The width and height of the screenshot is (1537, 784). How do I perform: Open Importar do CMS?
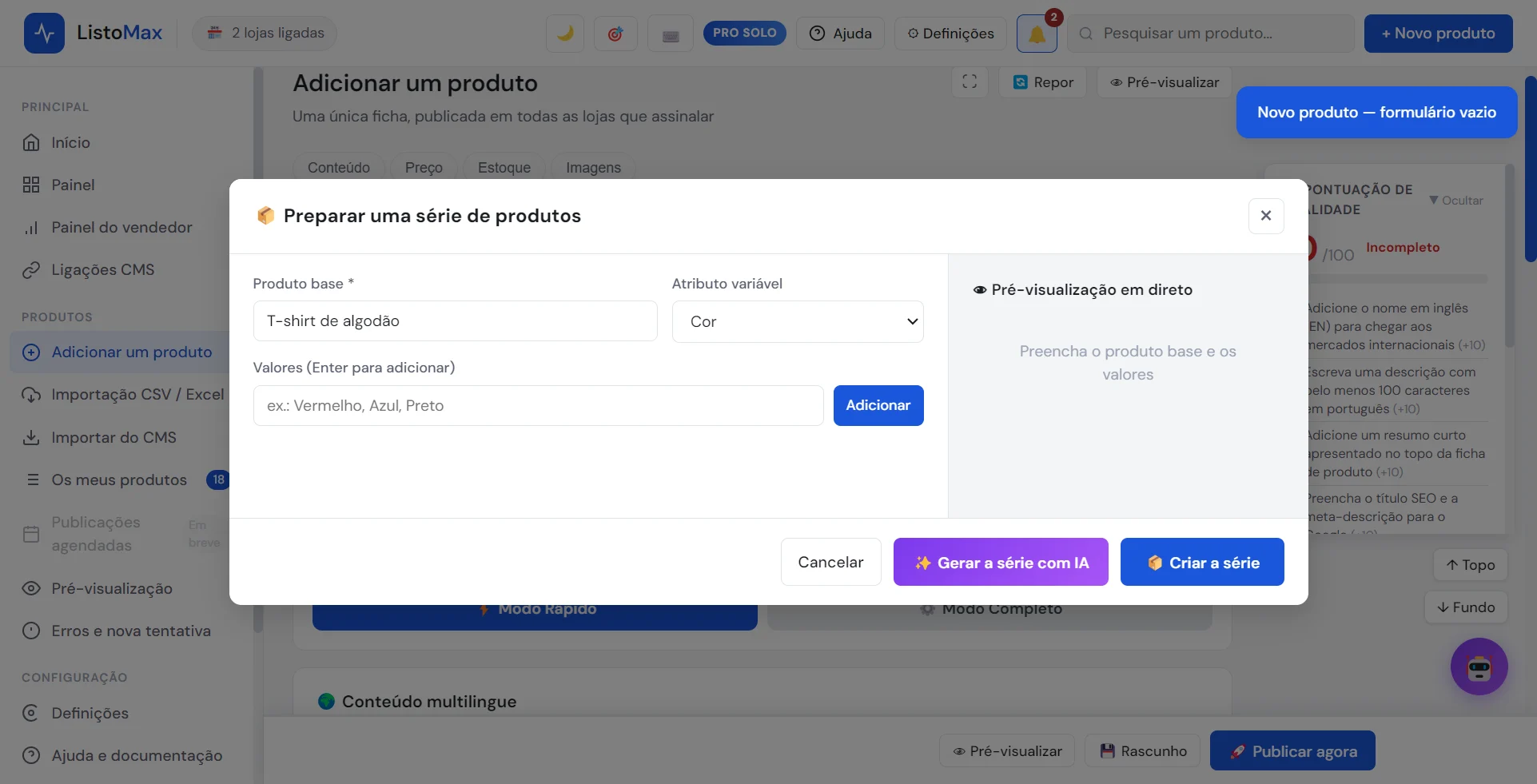point(113,438)
